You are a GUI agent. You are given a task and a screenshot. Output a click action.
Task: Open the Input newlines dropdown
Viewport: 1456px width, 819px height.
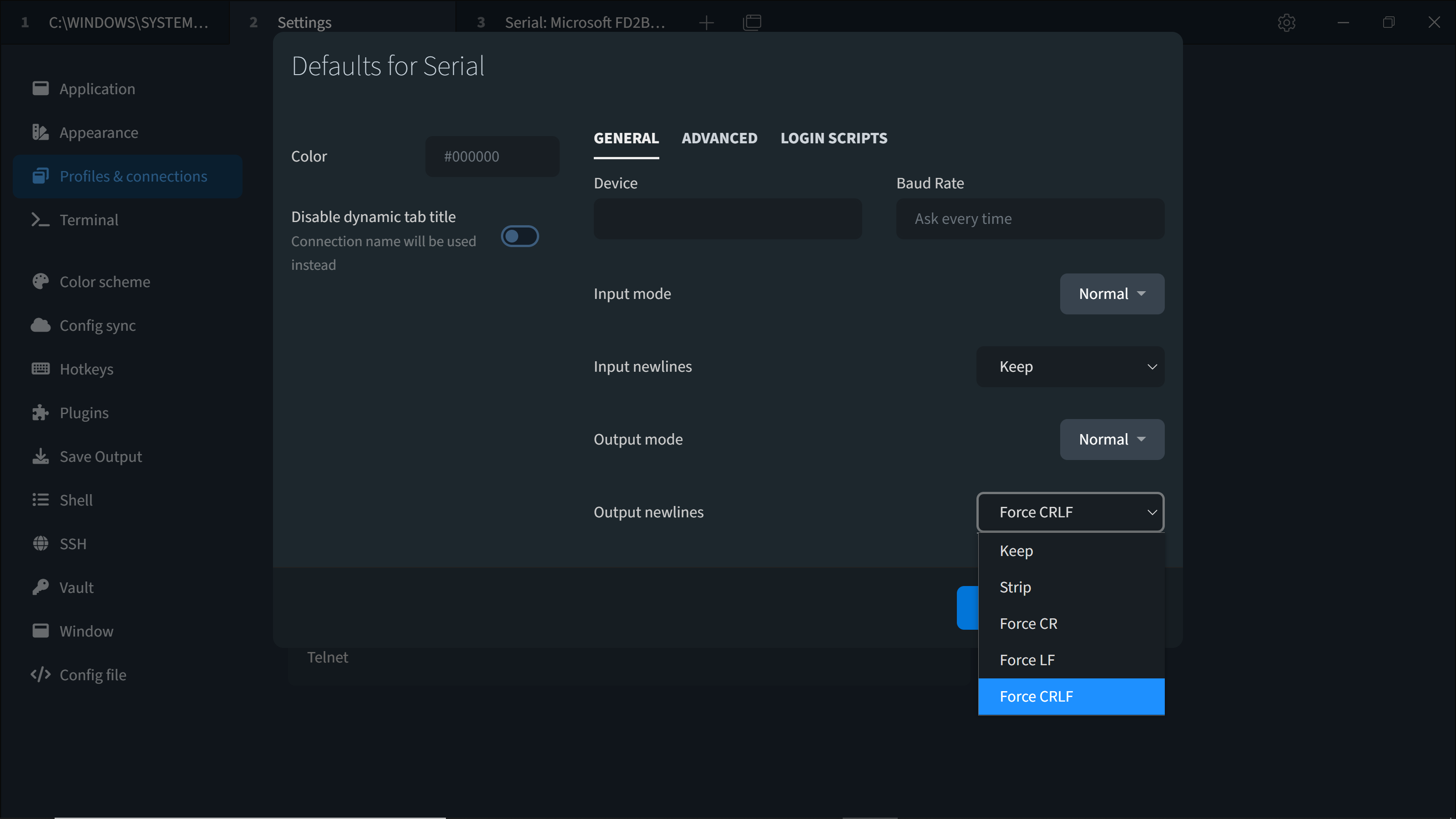tap(1070, 366)
